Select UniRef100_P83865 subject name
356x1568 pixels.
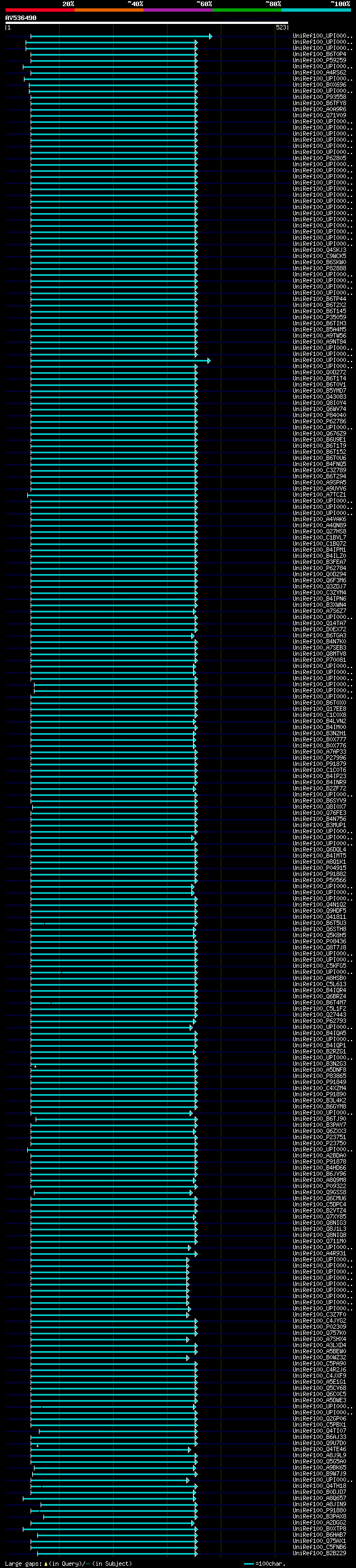point(319,1076)
